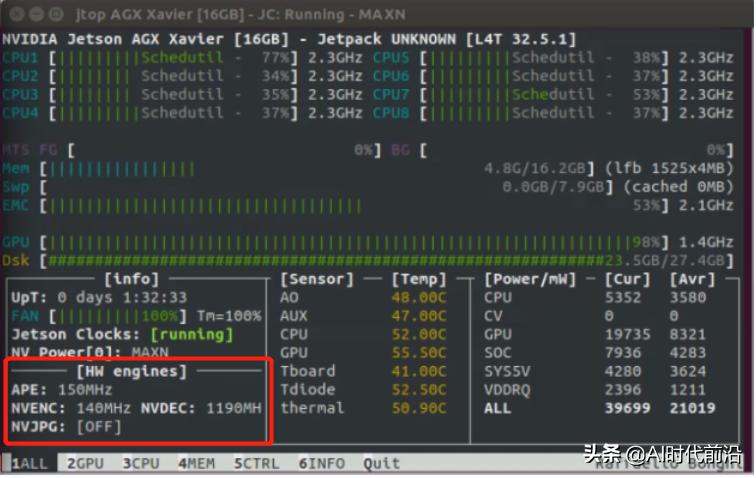756x478 pixels.
Task: Select the 1ALL tab
Action: [29, 464]
